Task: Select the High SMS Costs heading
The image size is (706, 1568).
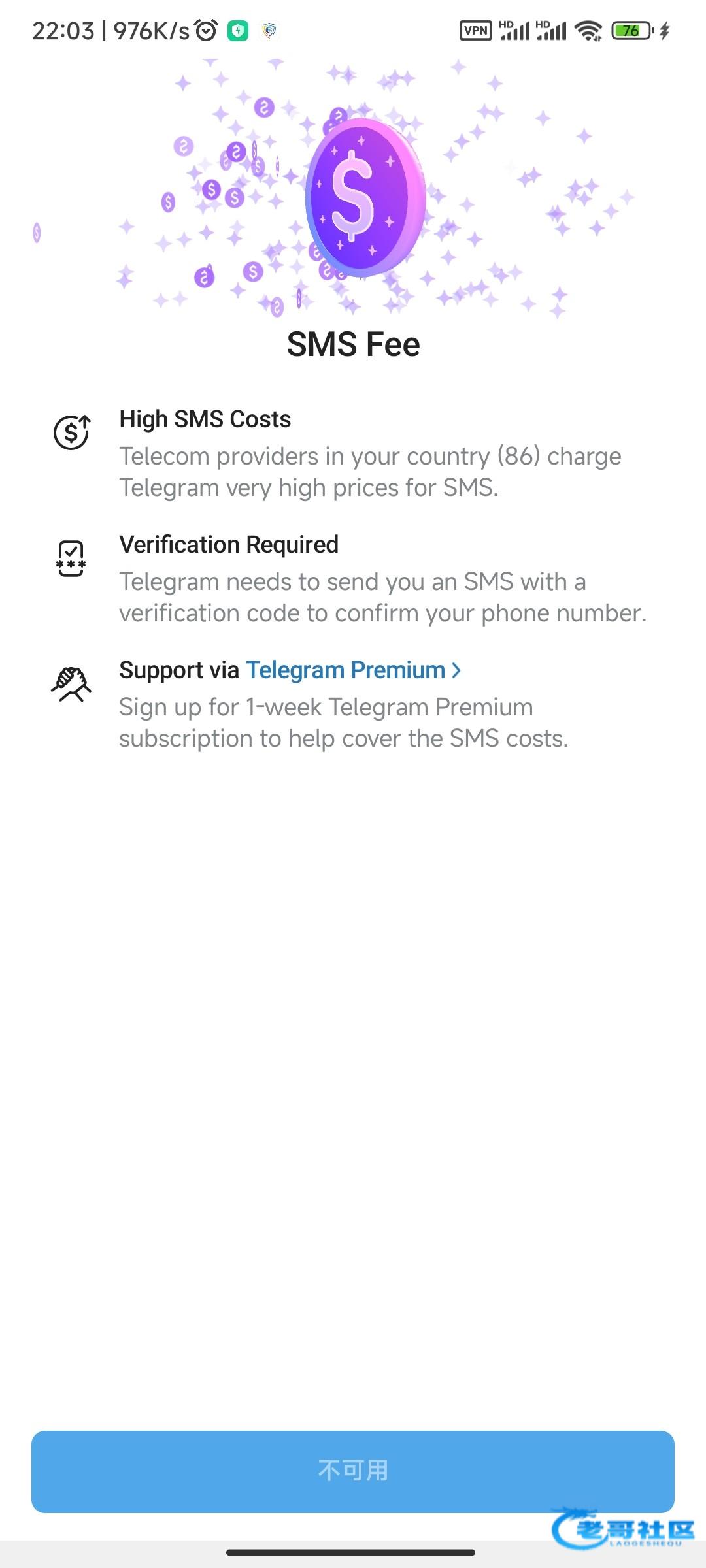Action: point(205,419)
